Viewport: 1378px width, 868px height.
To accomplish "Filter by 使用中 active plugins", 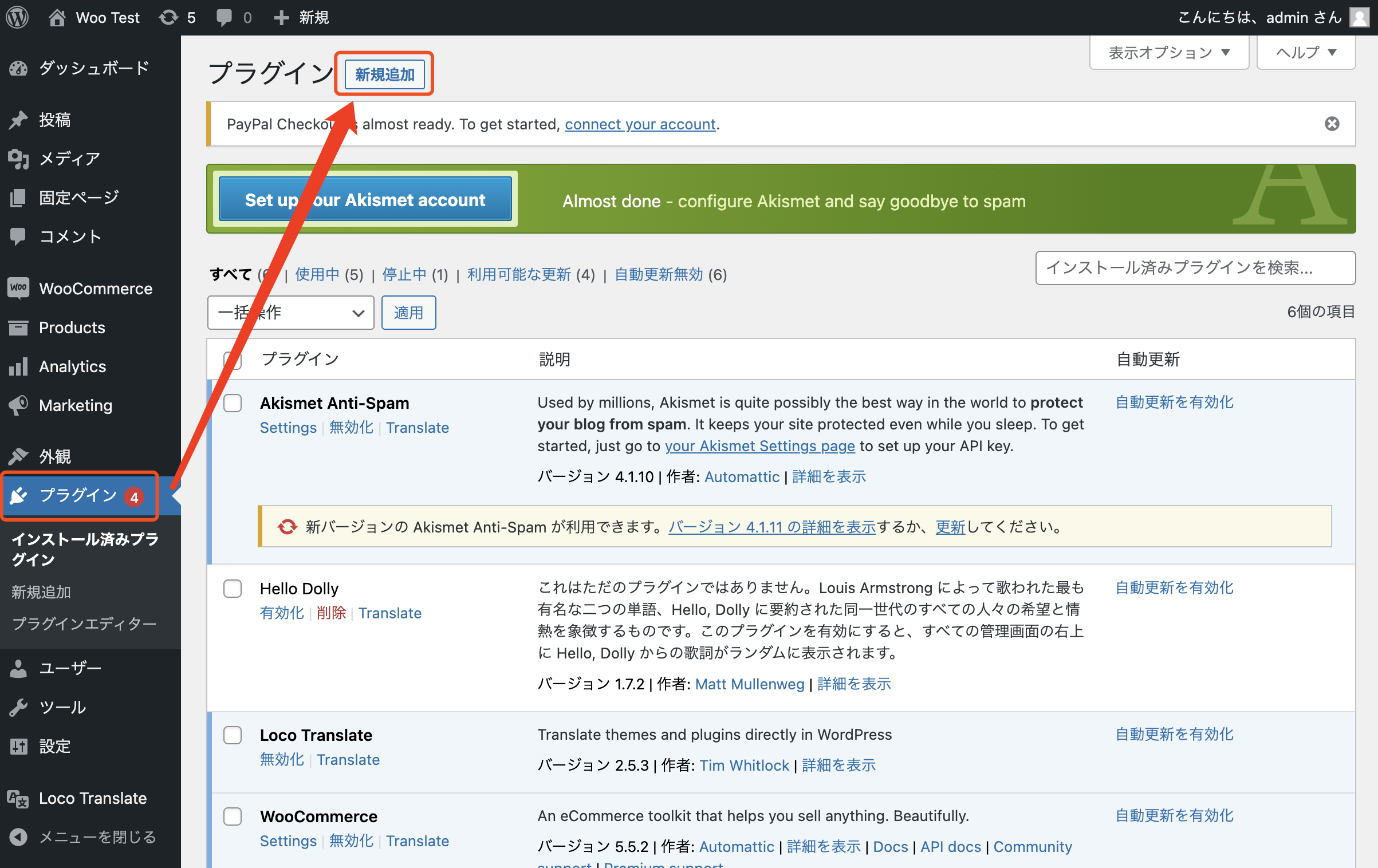I will click(x=317, y=275).
